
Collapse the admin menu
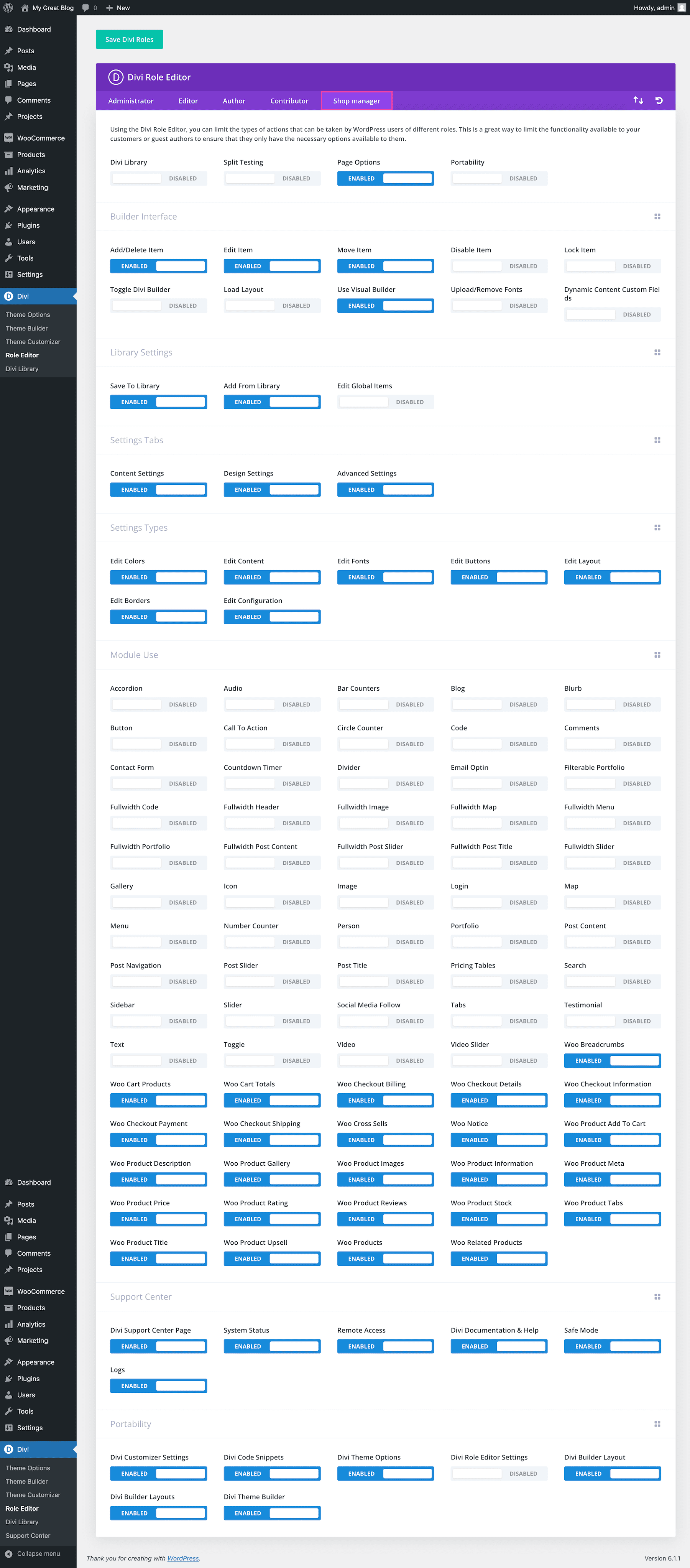pos(27,1553)
